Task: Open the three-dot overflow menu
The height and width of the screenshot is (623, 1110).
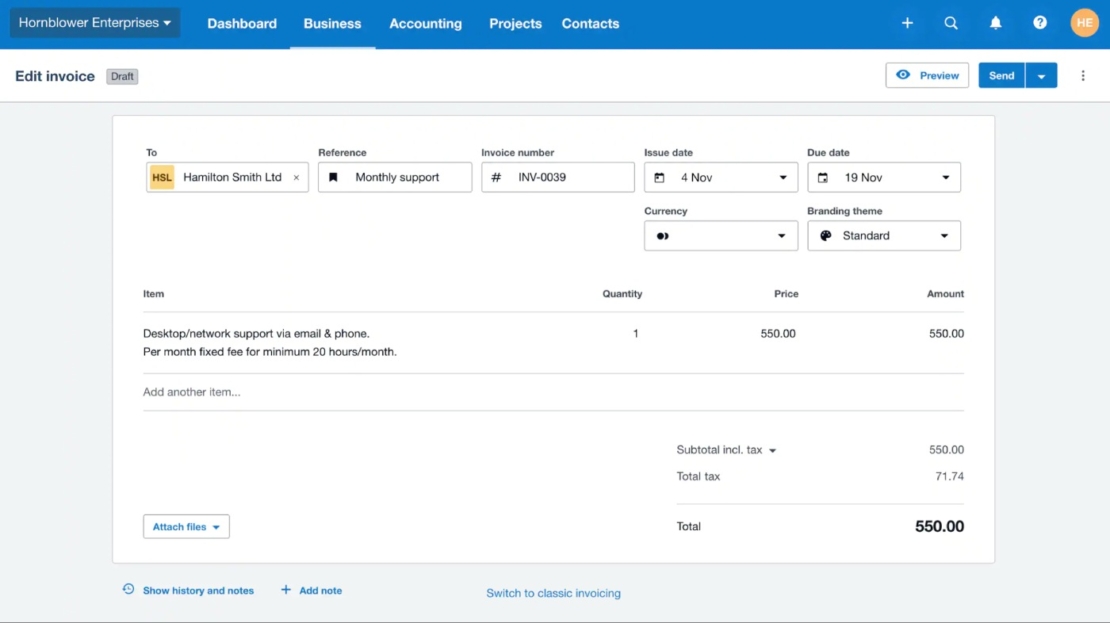Action: coord(1083,75)
